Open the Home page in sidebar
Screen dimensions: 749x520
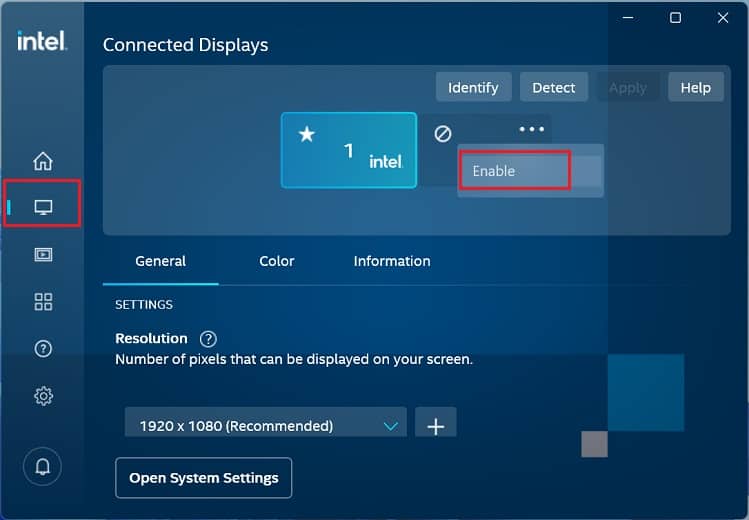click(x=43, y=161)
